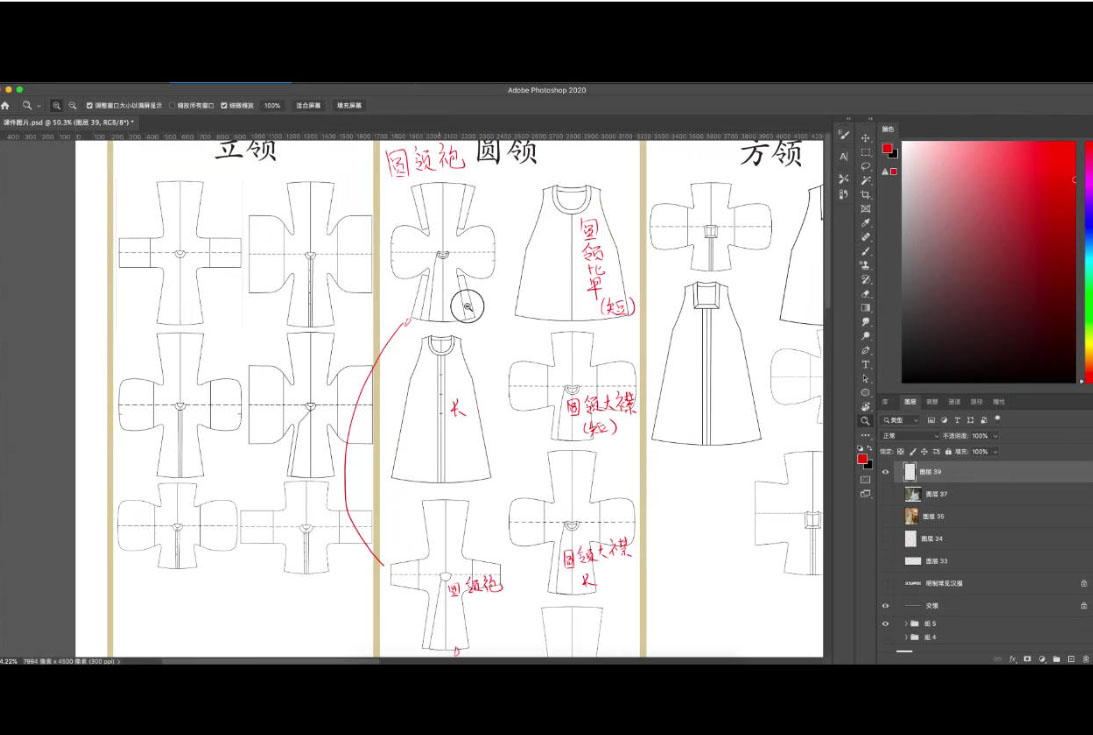
Task: Select the document tab 课件图片.psd
Action: 66,123
